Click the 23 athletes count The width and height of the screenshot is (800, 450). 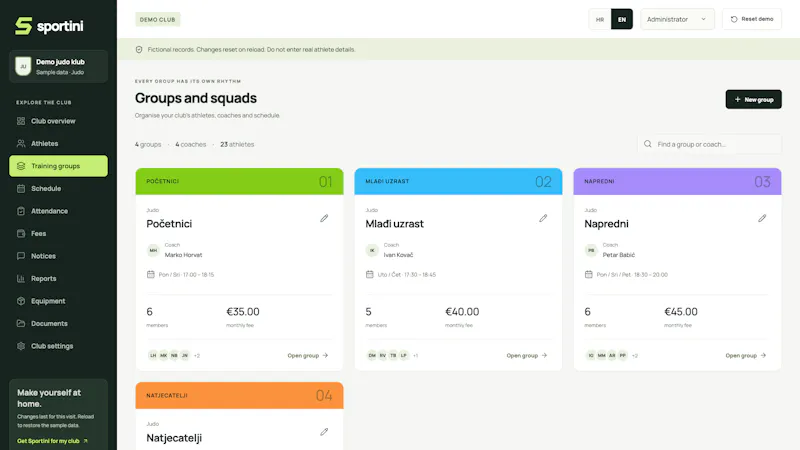[x=237, y=144]
